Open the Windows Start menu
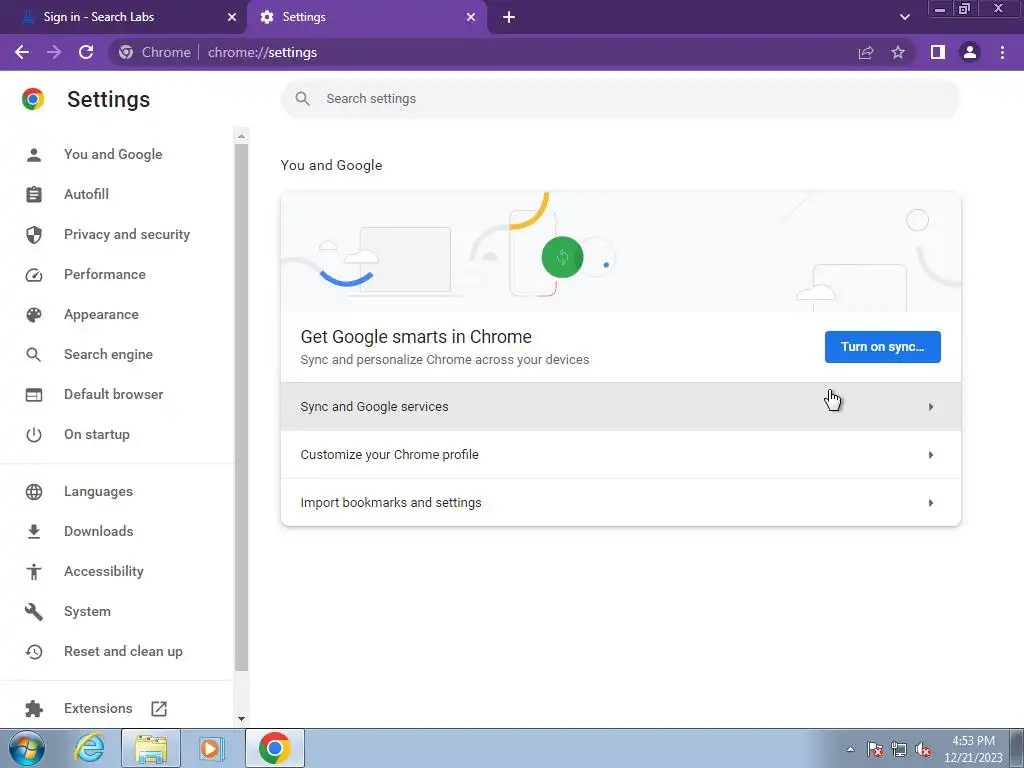 coord(27,748)
